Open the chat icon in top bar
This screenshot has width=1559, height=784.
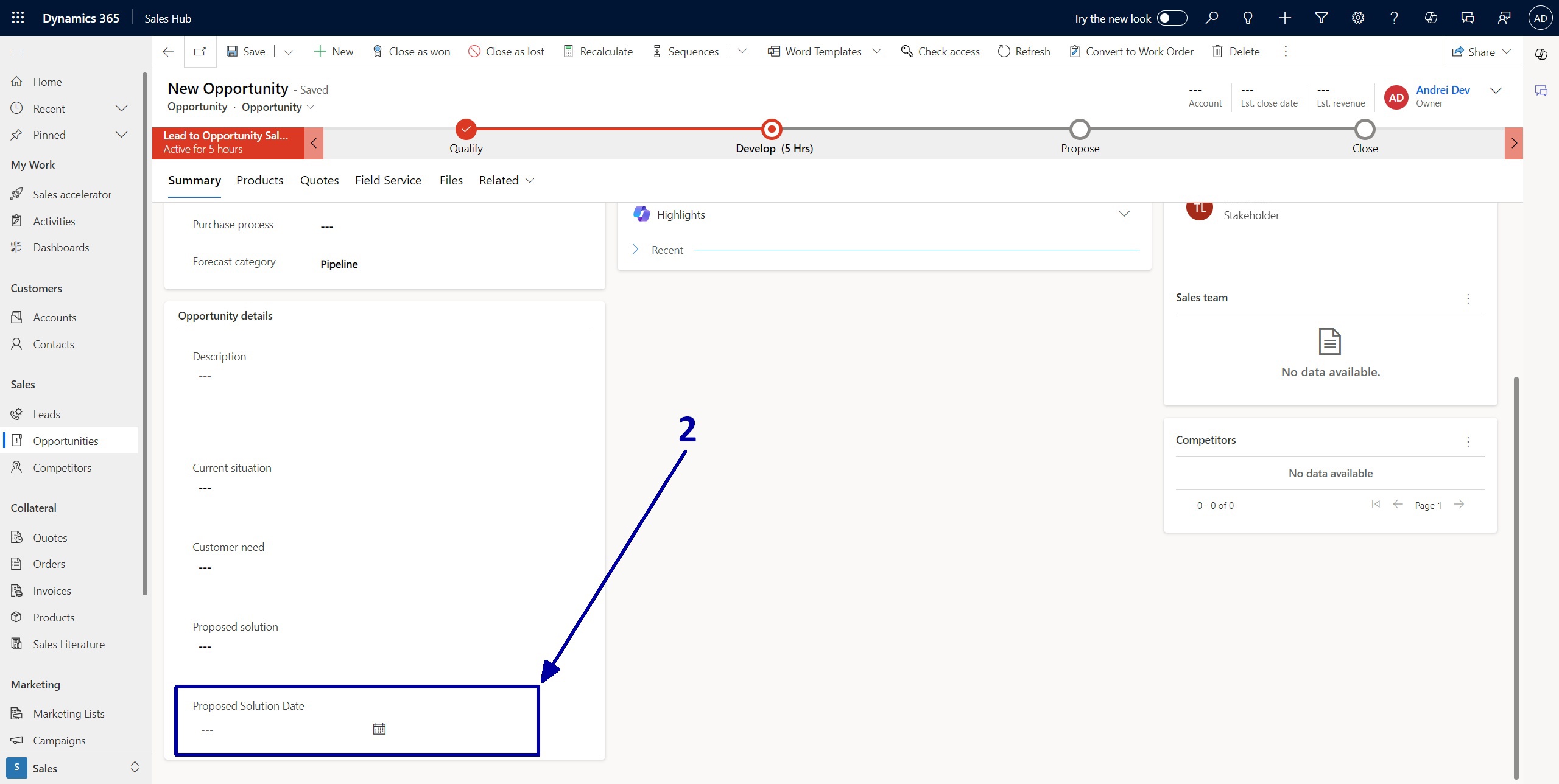point(1467,18)
